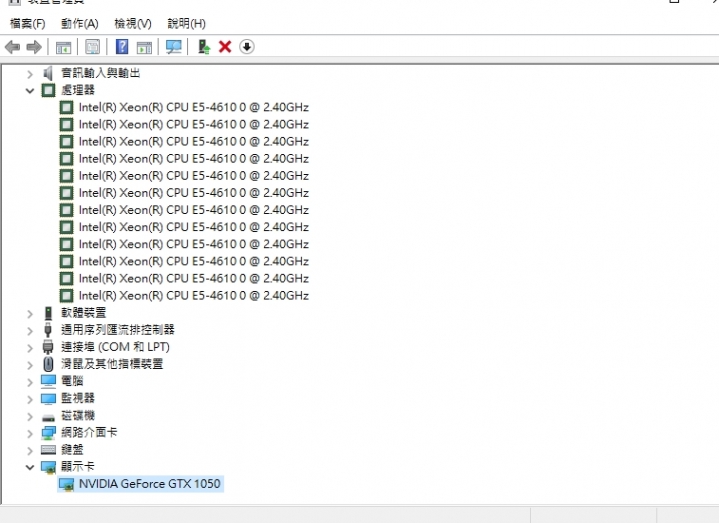
Task: Select the 監視器 label
Action: click(78, 398)
